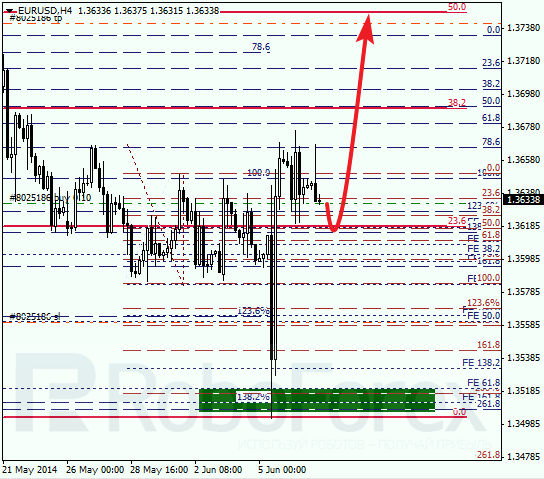Click the chart menu triangle beside EURUSD,H4
Viewport: 544px width, 479px height.
click(9, 11)
